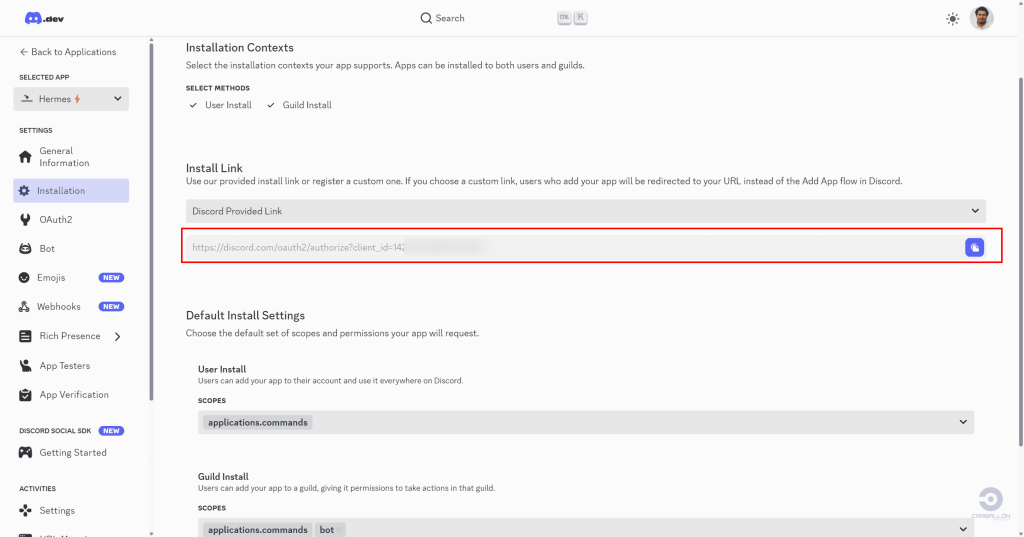
Task: Open General Information settings page
Action: pos(64,157)
